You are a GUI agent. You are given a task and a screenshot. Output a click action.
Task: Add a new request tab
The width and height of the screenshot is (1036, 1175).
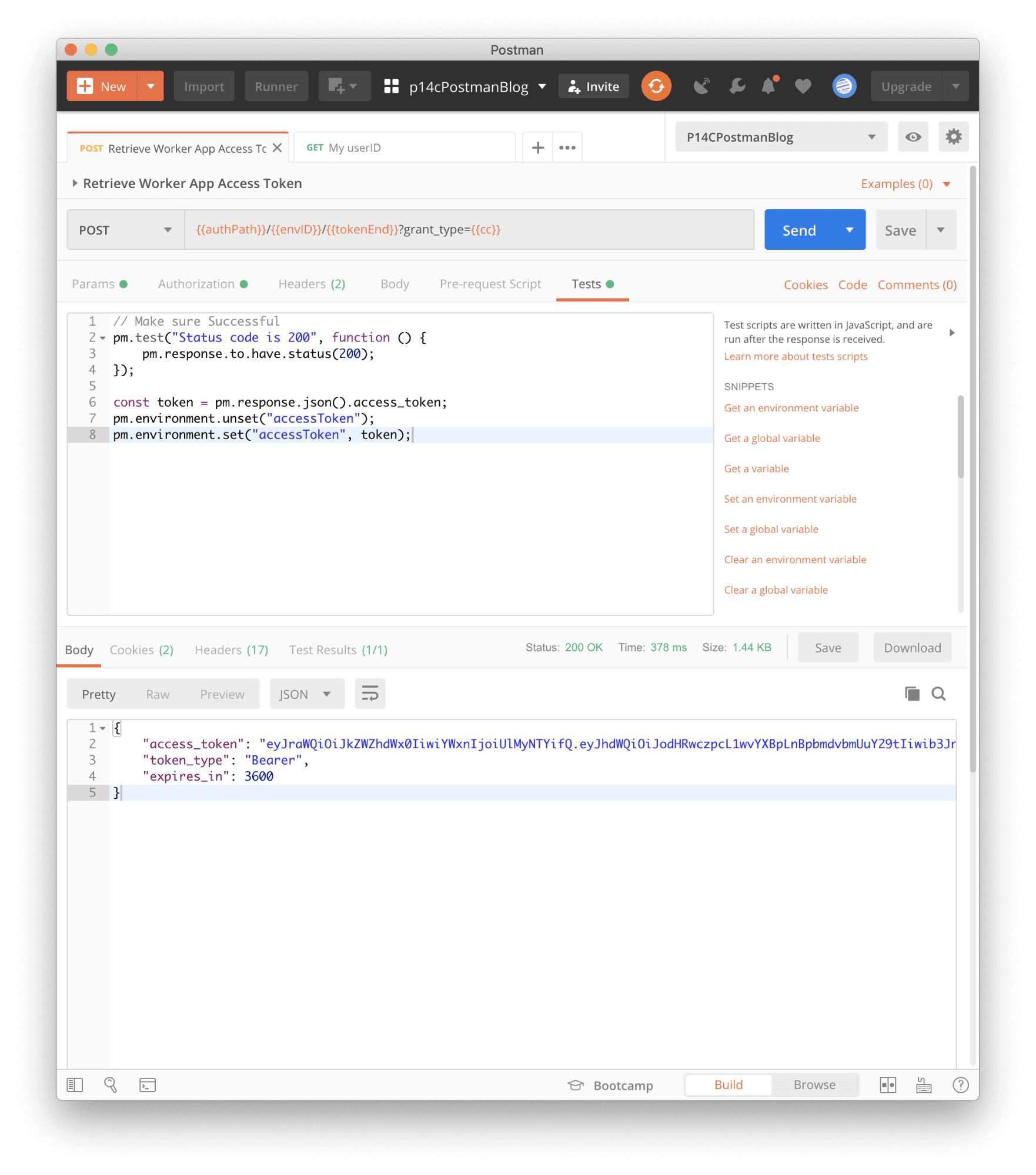click(x=537, y=148)
